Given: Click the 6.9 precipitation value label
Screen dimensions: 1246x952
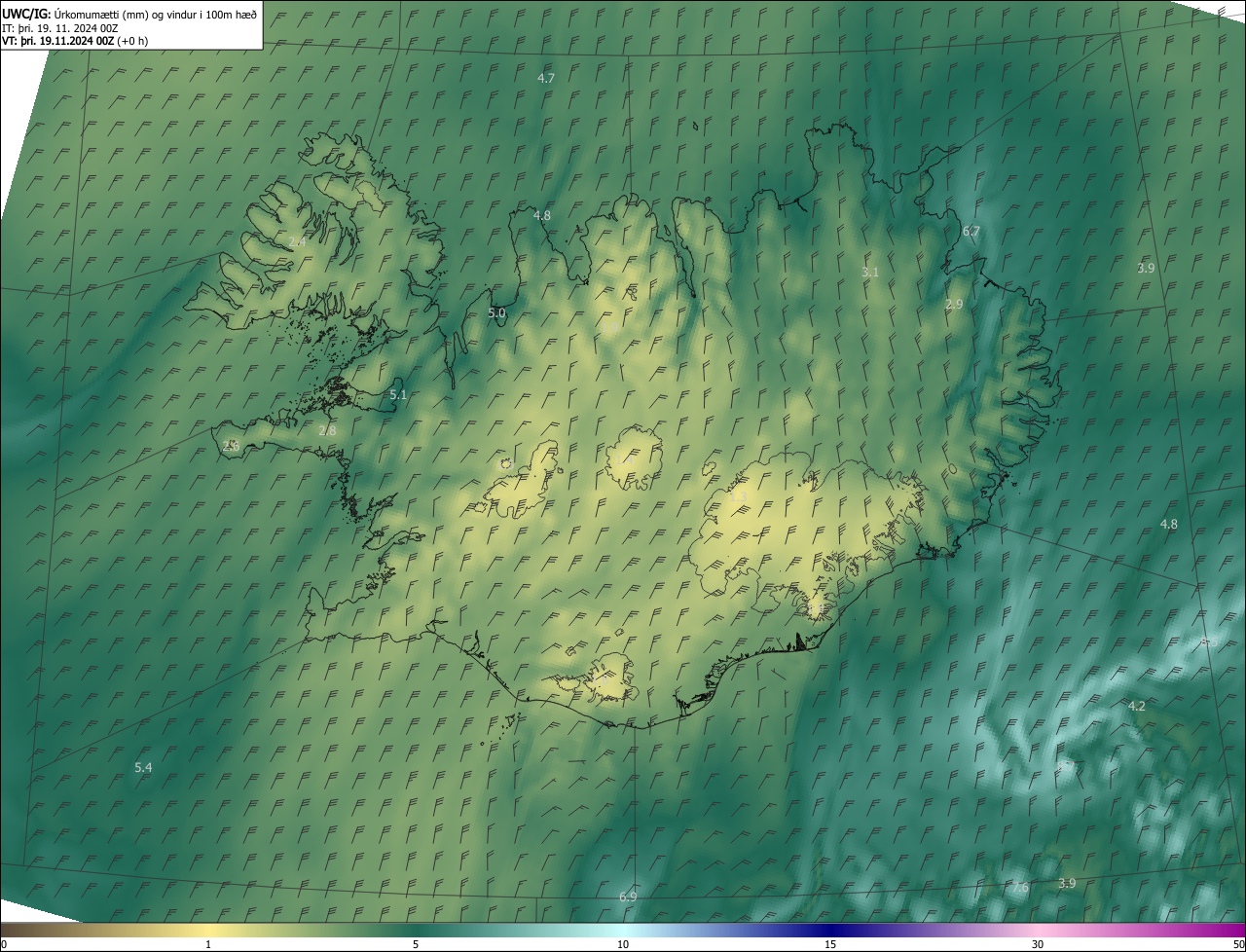Looking at the screenshot, I should pyautogui.click(x=628, y=897).
